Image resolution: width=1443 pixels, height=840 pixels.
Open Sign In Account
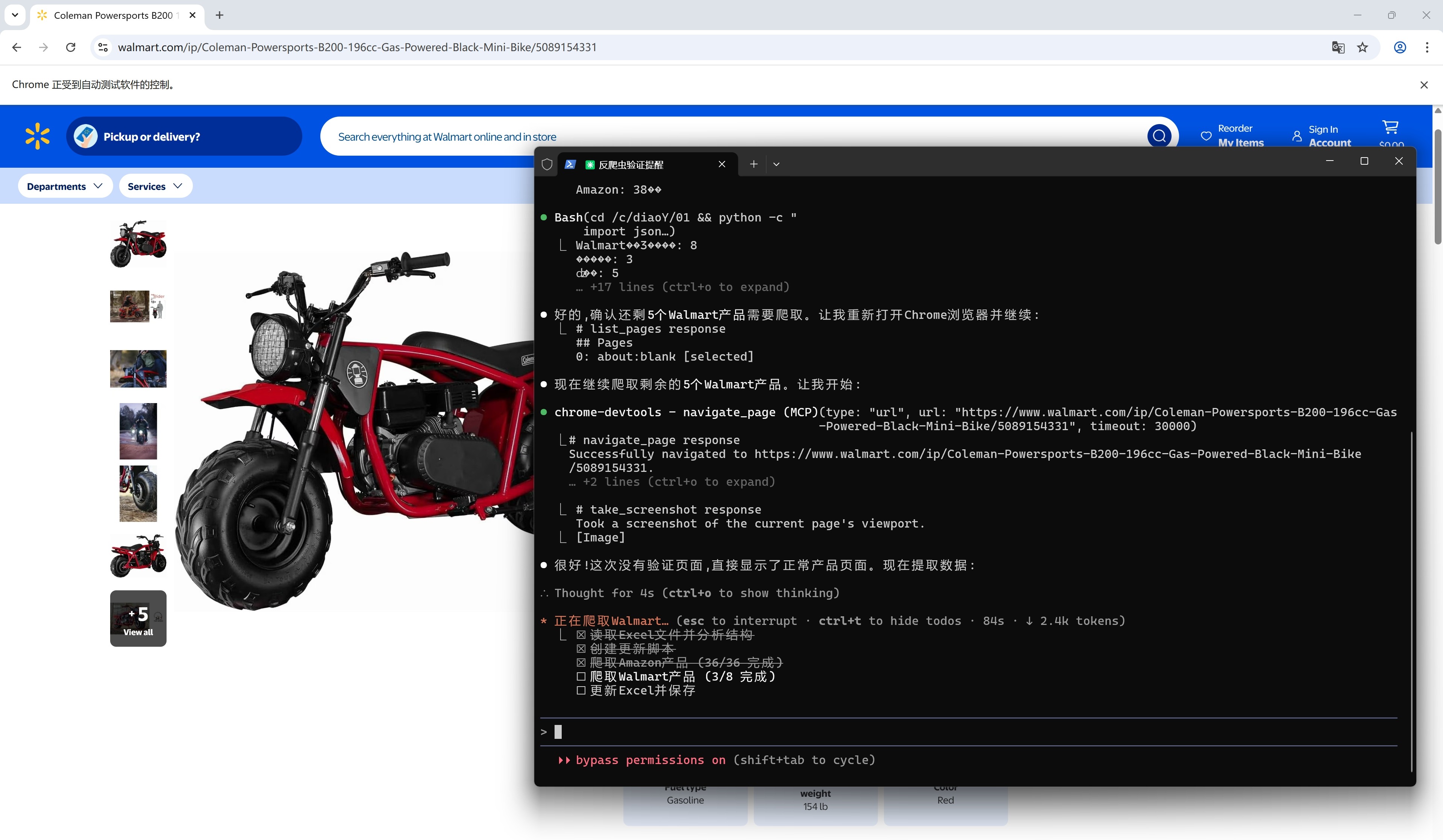pos(1322,136)
